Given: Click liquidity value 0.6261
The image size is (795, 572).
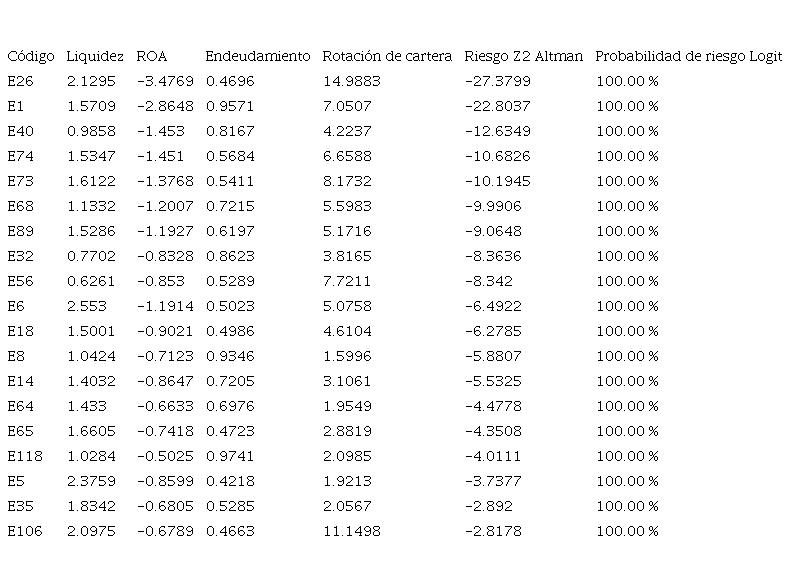Looking at the screenshot, I should point(91,281).
